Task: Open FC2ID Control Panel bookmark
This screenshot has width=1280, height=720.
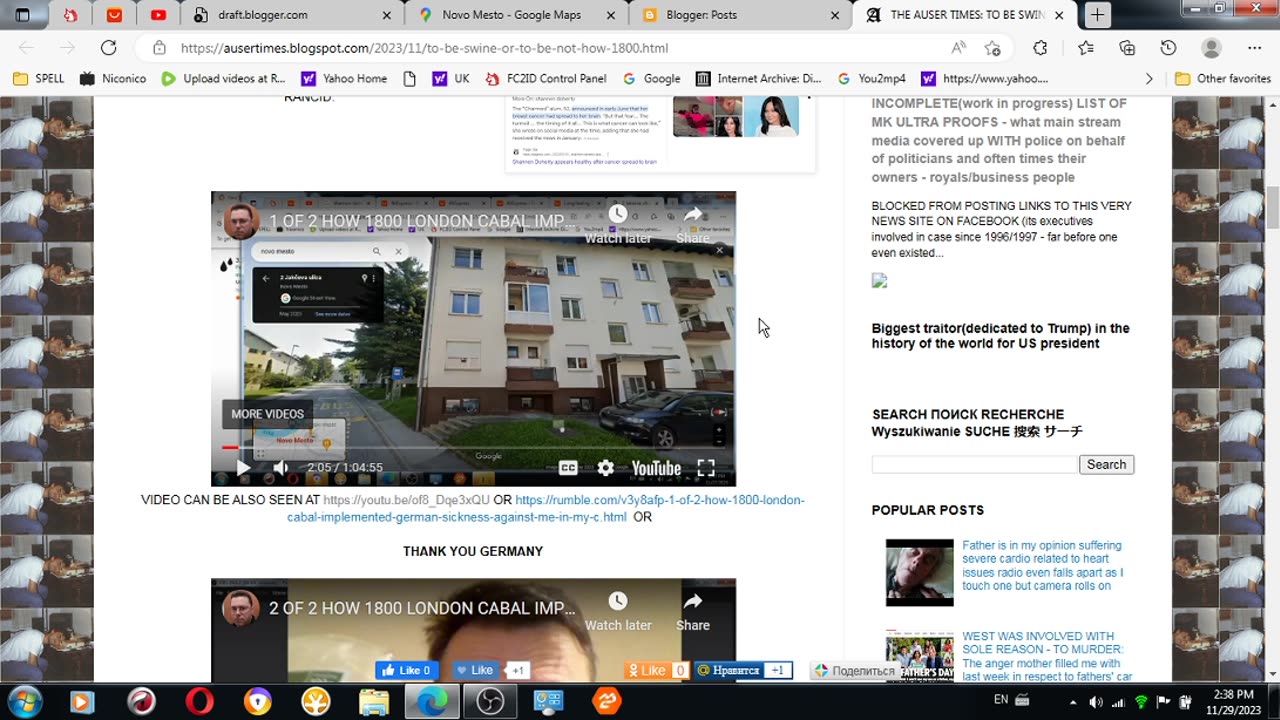Action: tap(546, 78)
